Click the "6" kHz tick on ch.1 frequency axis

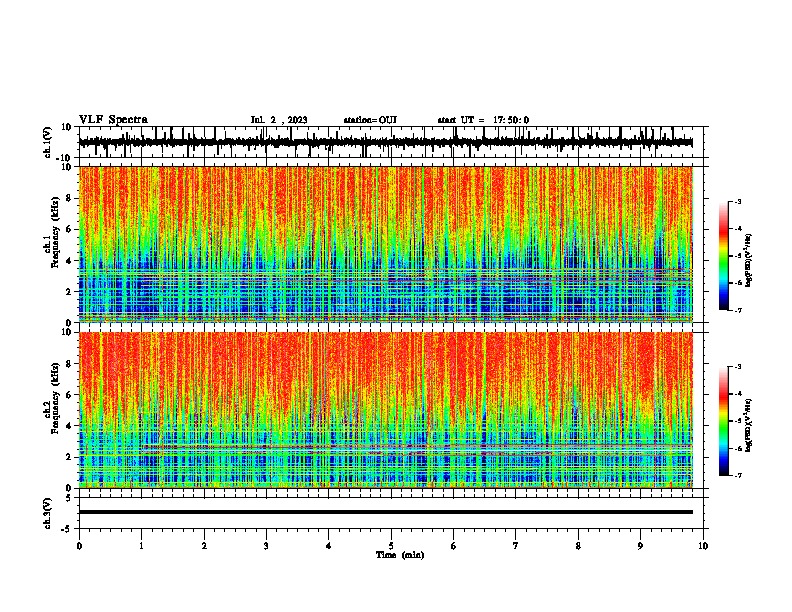pos(70,230)
